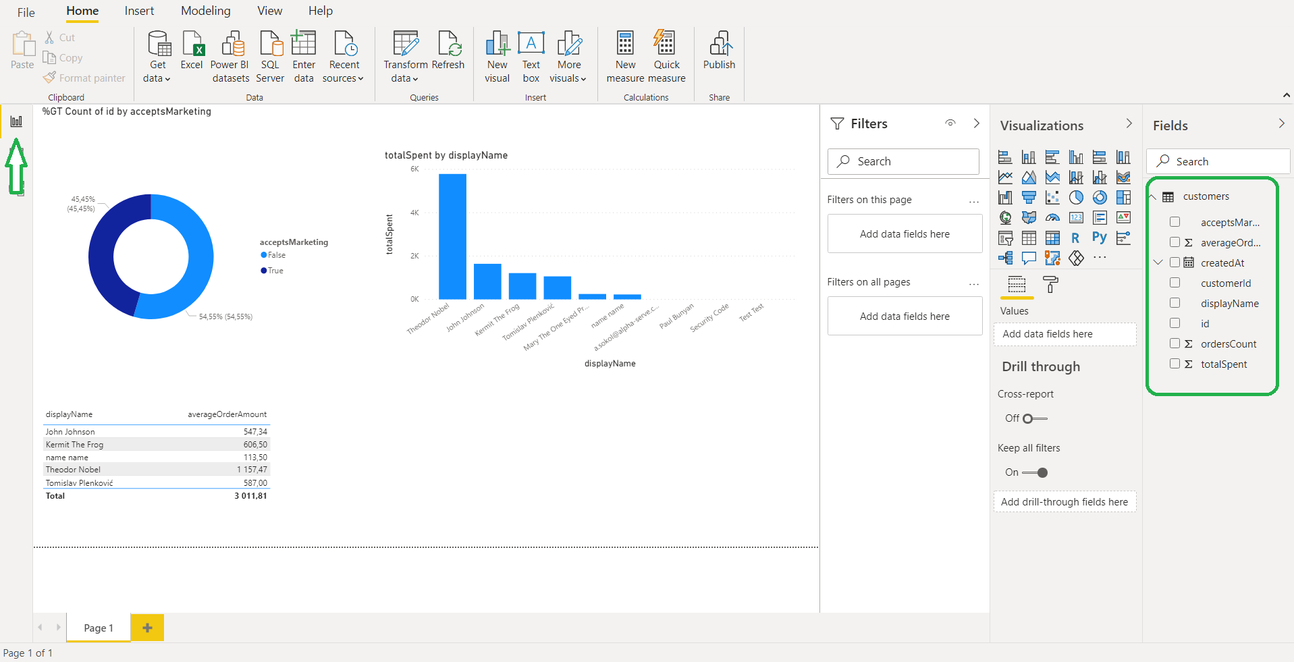Select the Slicer visual icon
The width and height of the screenshot is (1294, 662).
(1004, 237)
